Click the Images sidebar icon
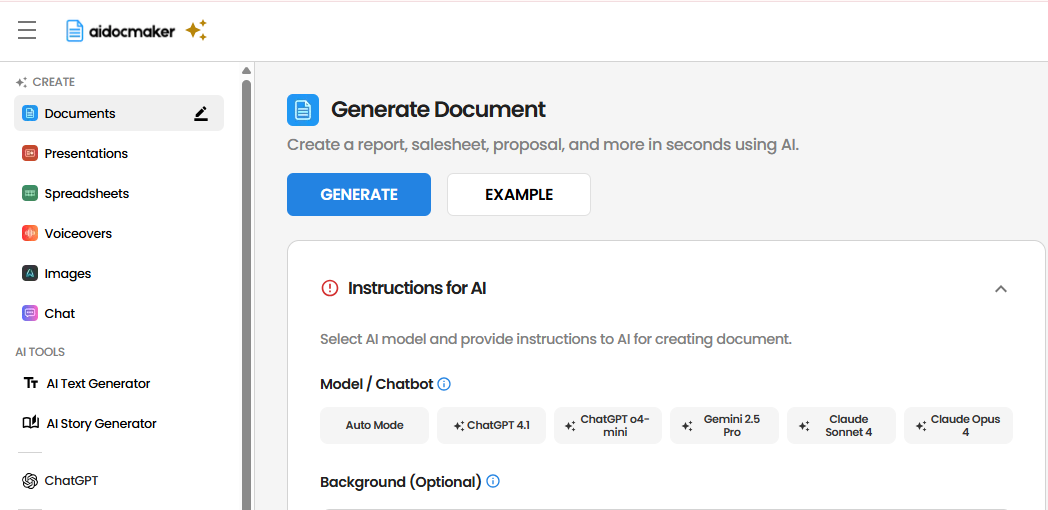 30,273
